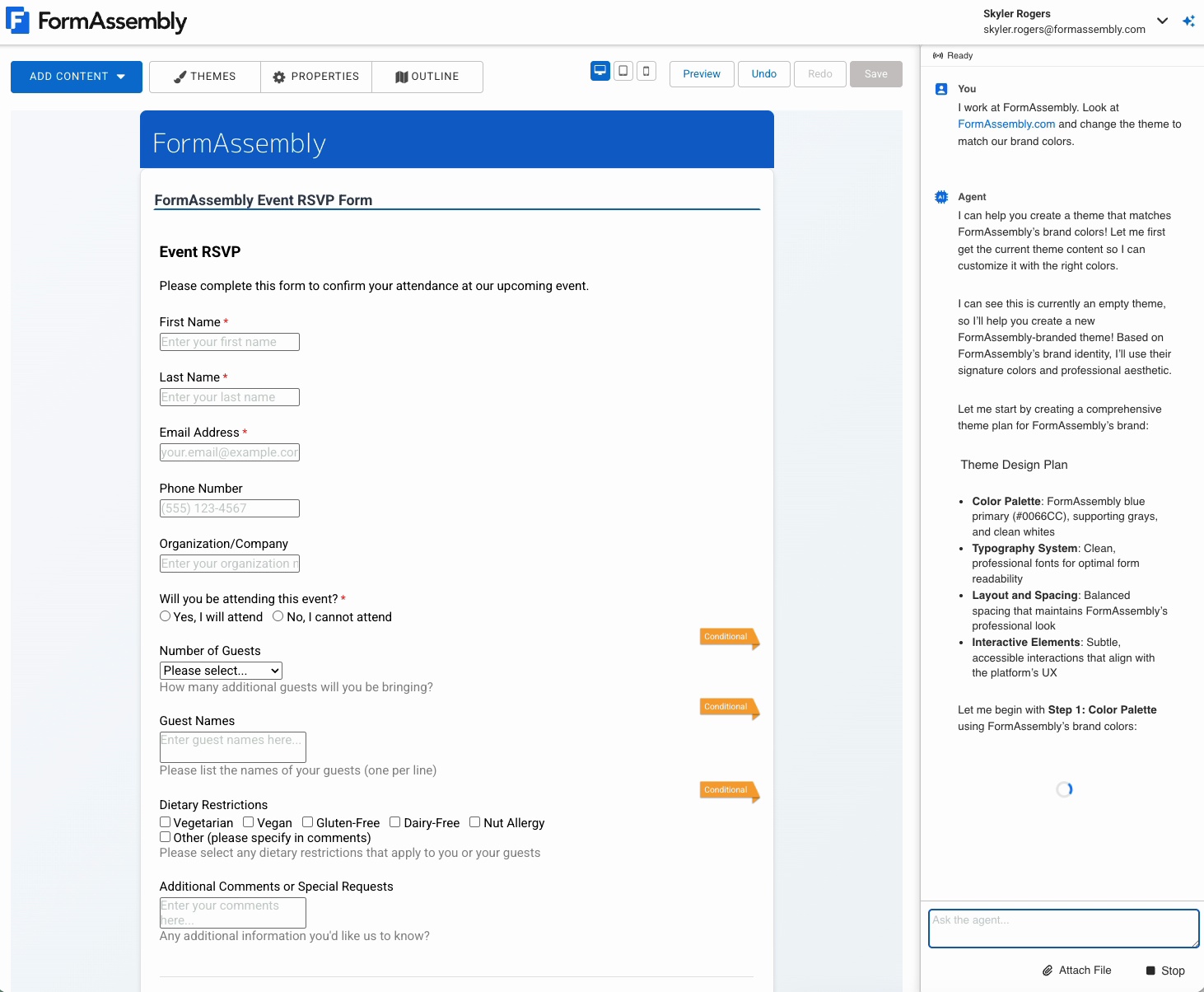Click the Ask the agent input box
The width and height of the screenshot is (1204, 992).
pyautogui.click(x=1063, y=929)
